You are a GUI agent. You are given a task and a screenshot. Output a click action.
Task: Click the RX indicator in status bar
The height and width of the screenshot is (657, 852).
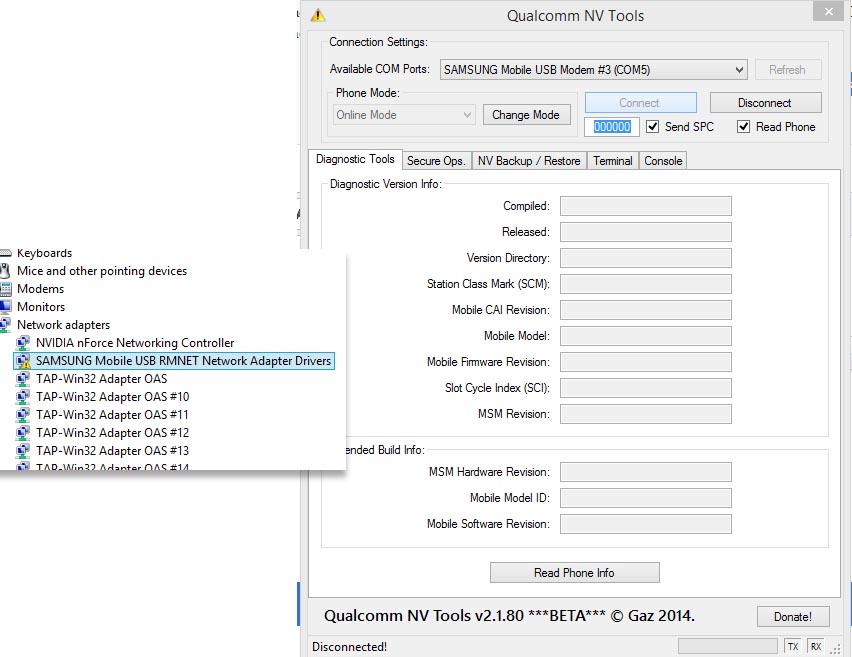pyautogui.click(x=816, y=646)
